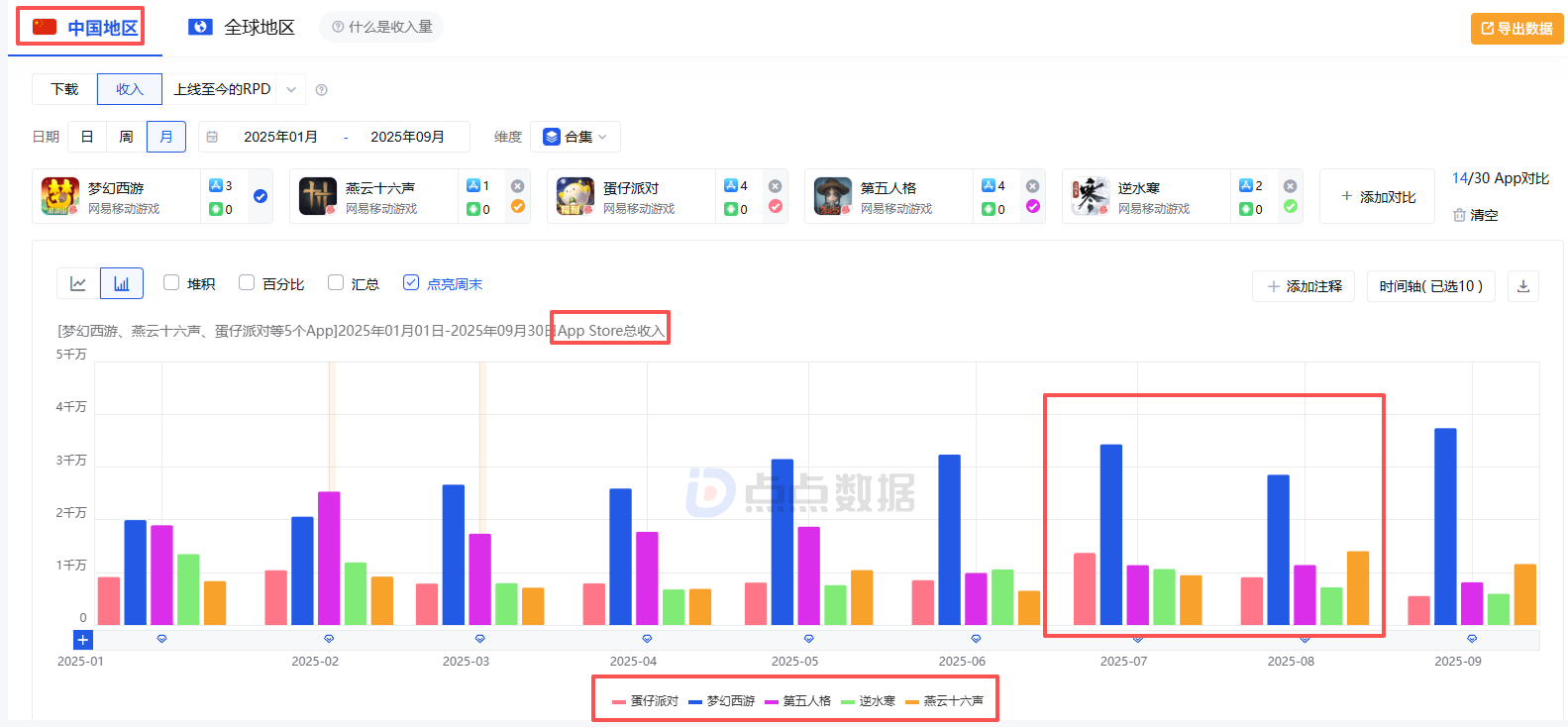Toggle 逆水寒 legend entry

pos(868,700)
